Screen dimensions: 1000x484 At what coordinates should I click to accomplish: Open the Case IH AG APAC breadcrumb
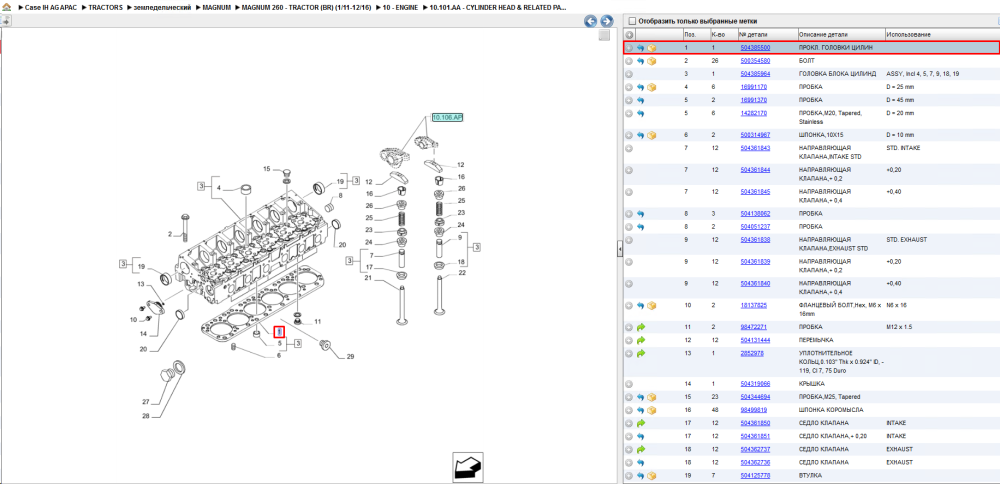[x=50, y=7]
